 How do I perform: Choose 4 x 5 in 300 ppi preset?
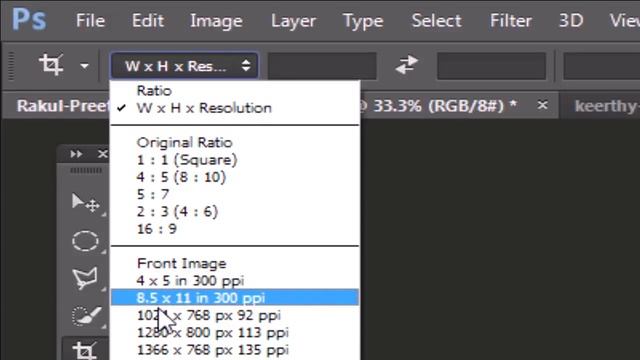[235, 281]
